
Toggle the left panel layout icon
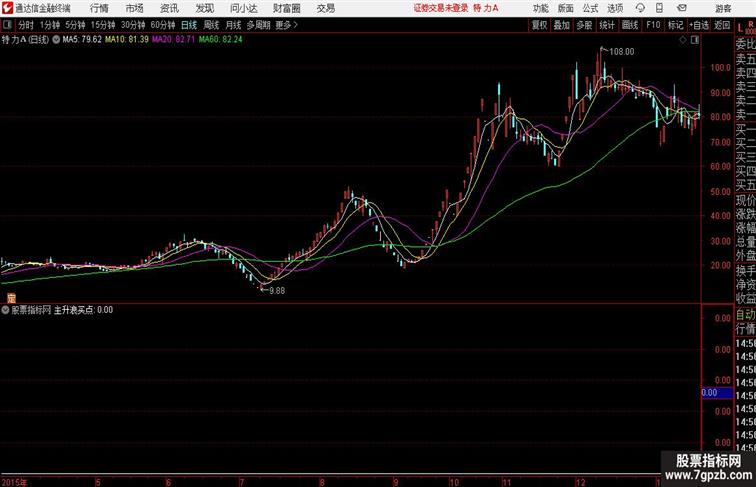pos(7,25)
